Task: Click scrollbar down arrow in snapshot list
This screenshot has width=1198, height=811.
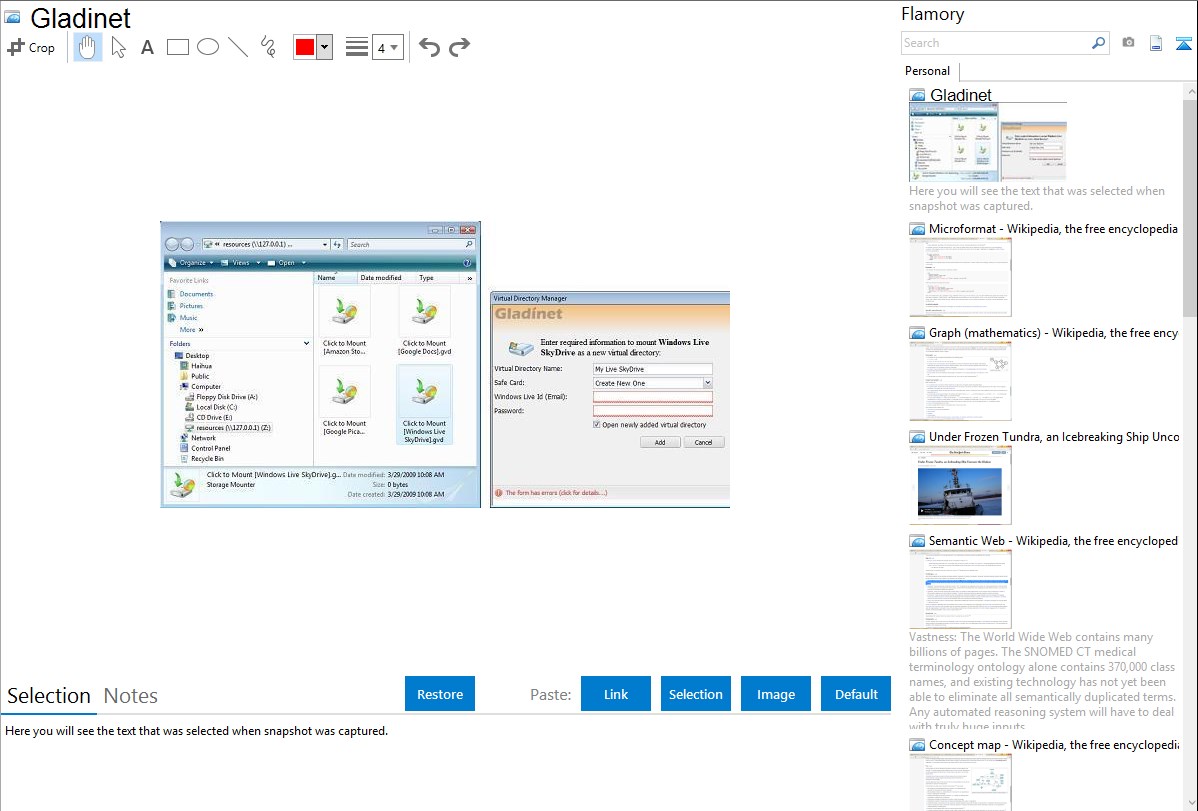Action: point(1190,803)
